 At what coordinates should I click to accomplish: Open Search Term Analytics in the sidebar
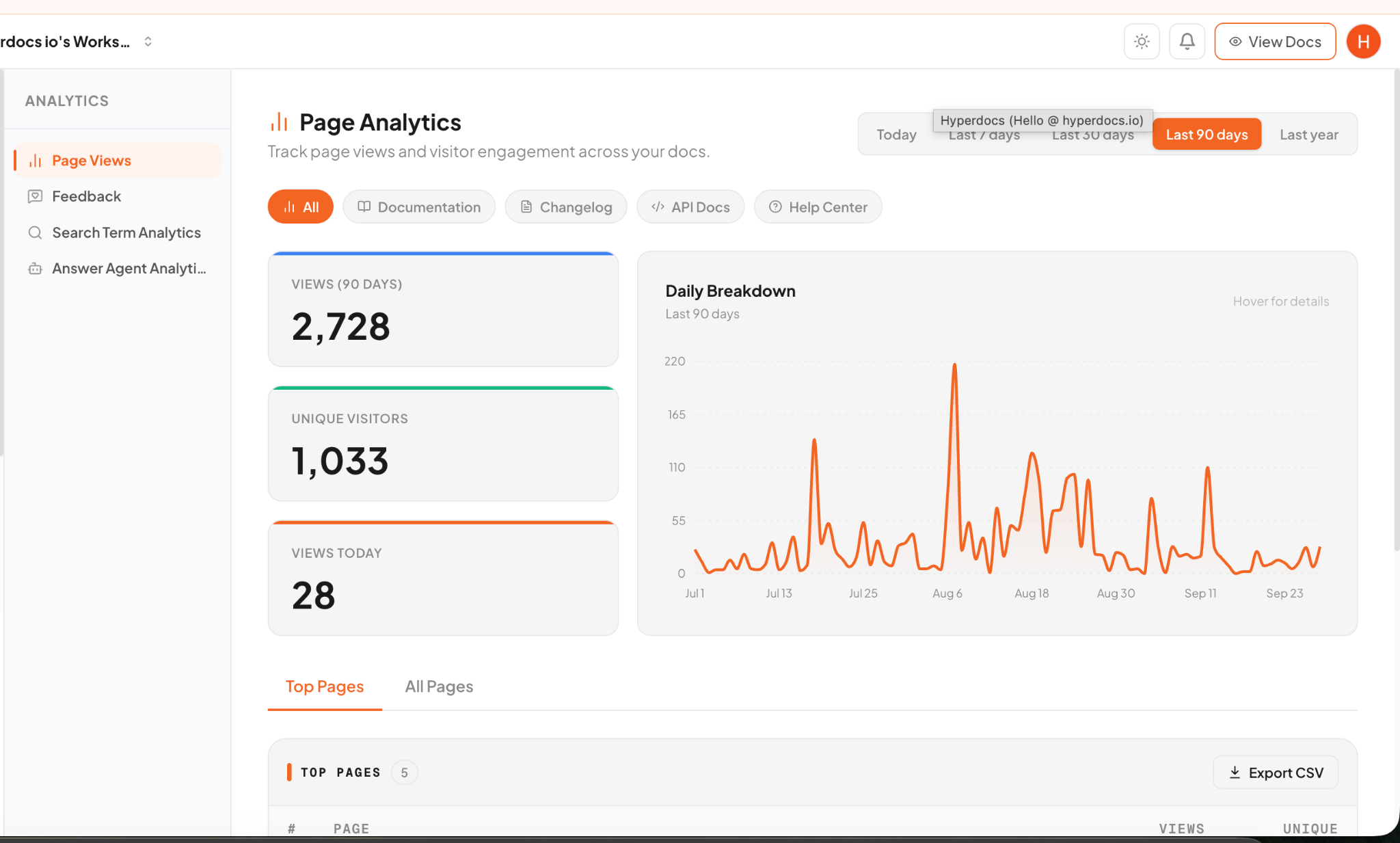[118, 233]
